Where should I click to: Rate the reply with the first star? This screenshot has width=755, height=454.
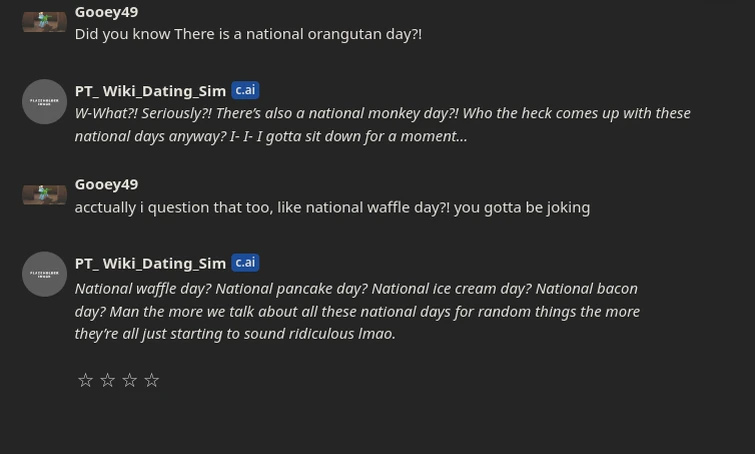pos(86,380)
